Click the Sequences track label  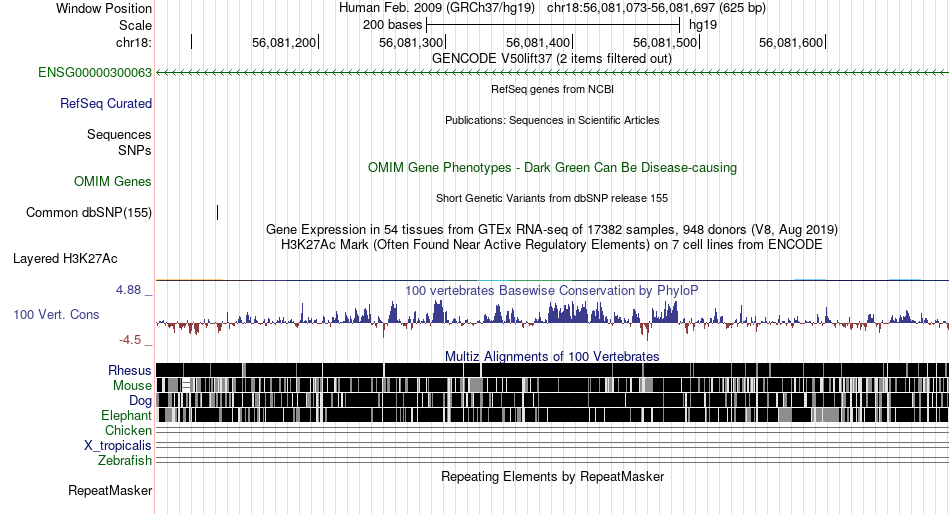point(119,135)
